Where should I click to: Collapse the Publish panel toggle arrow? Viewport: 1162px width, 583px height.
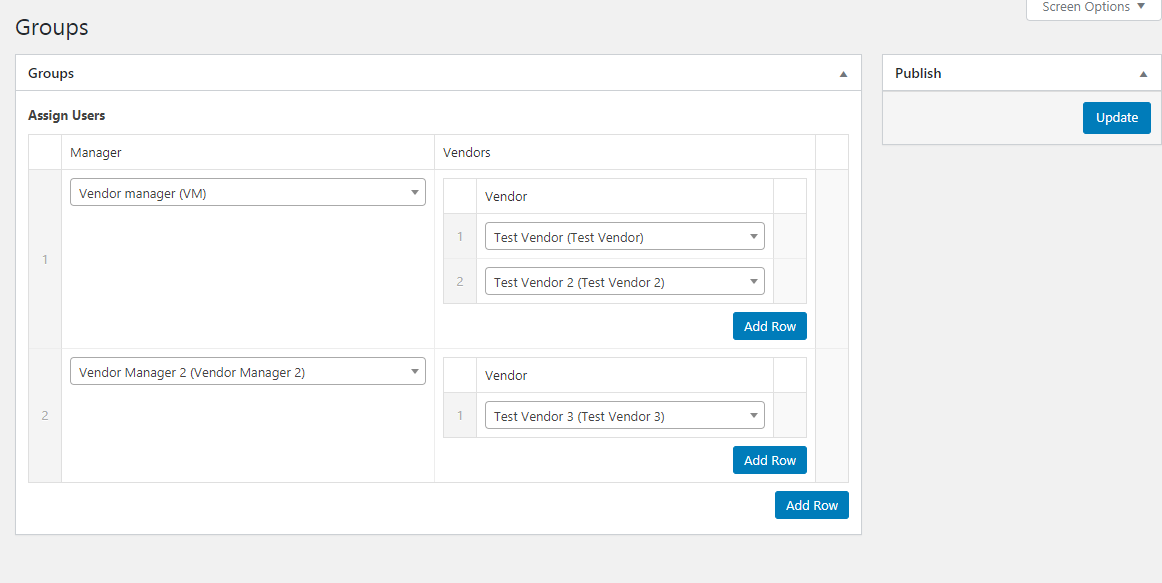point(1143,74)
